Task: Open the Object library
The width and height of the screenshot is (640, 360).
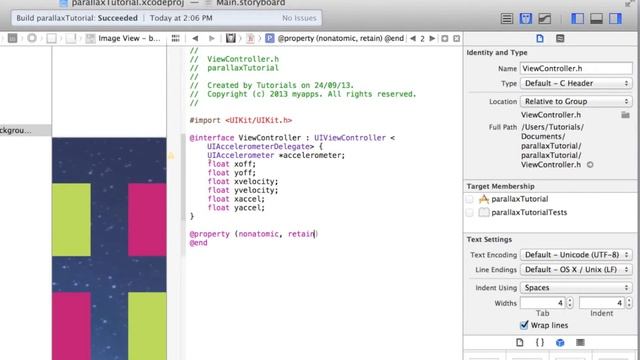Action: (560, 342)
